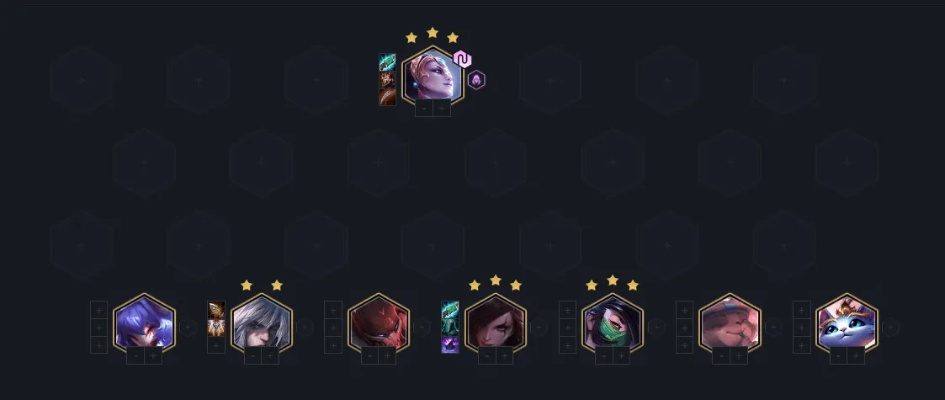
Task: Click the white-haired two-star champion portrait
Action: 262,323
